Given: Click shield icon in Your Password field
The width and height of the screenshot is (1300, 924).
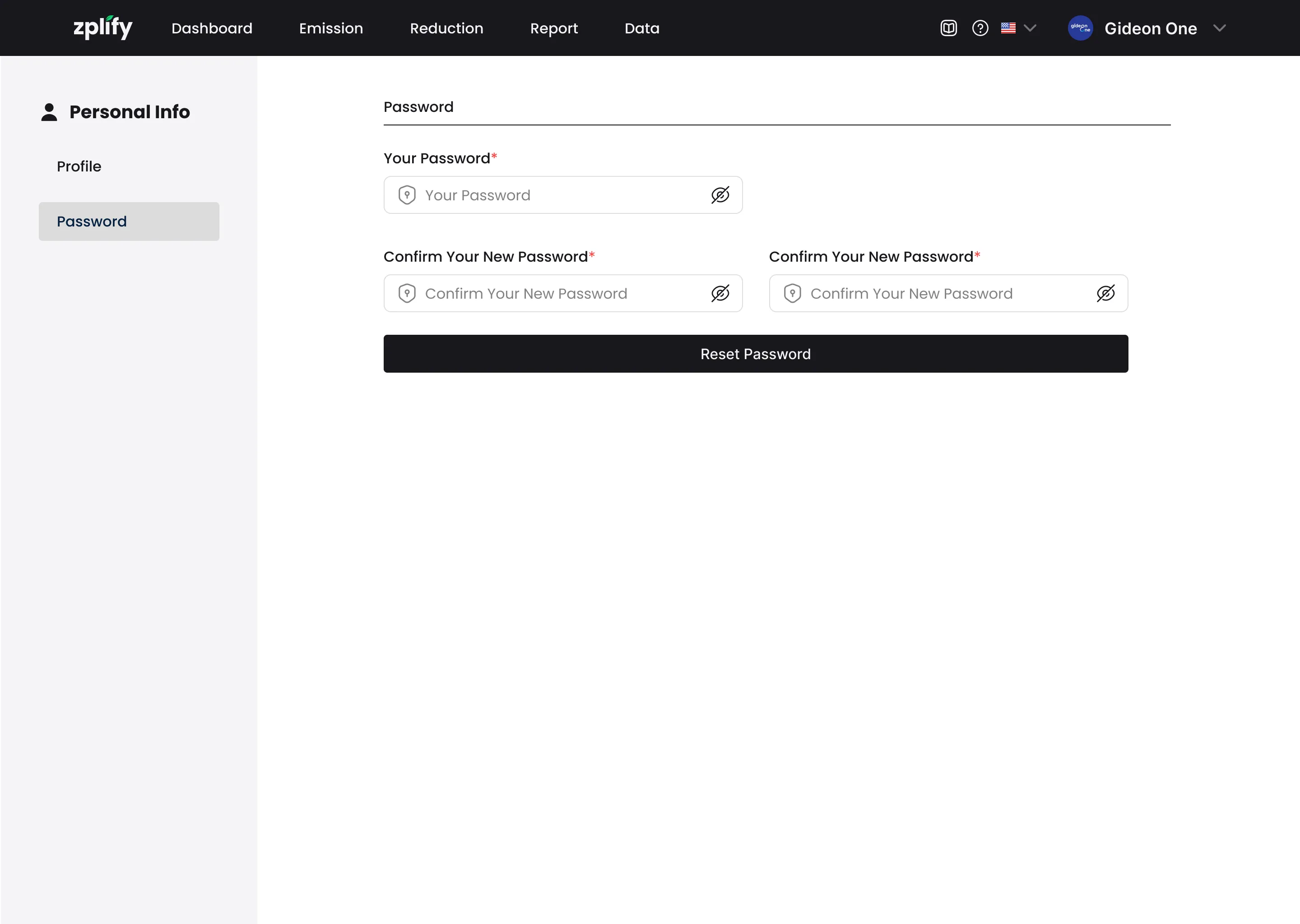Looking at the screenshot, I should click(x=407, y=195).
